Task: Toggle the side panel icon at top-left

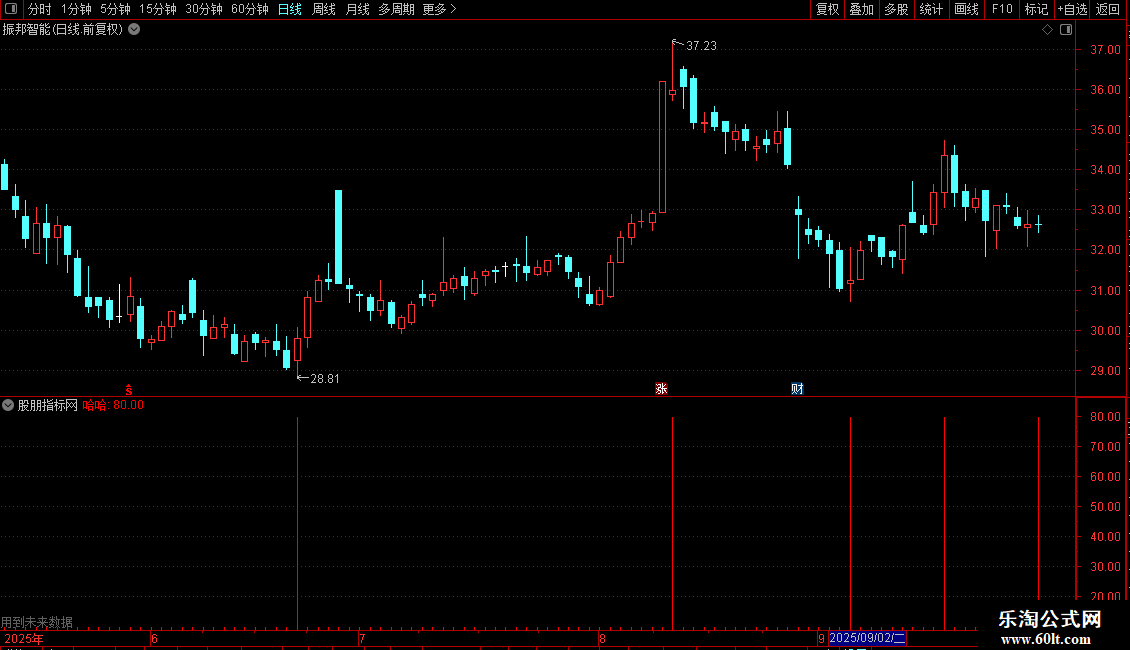Action: (11, 9)
